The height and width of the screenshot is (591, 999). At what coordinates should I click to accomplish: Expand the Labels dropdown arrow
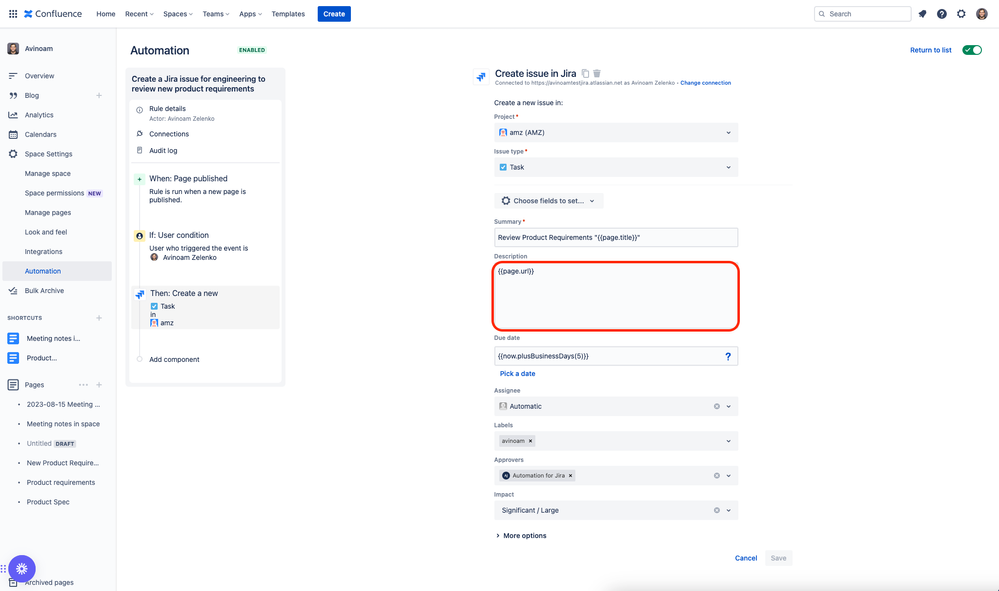coord(729,441)
